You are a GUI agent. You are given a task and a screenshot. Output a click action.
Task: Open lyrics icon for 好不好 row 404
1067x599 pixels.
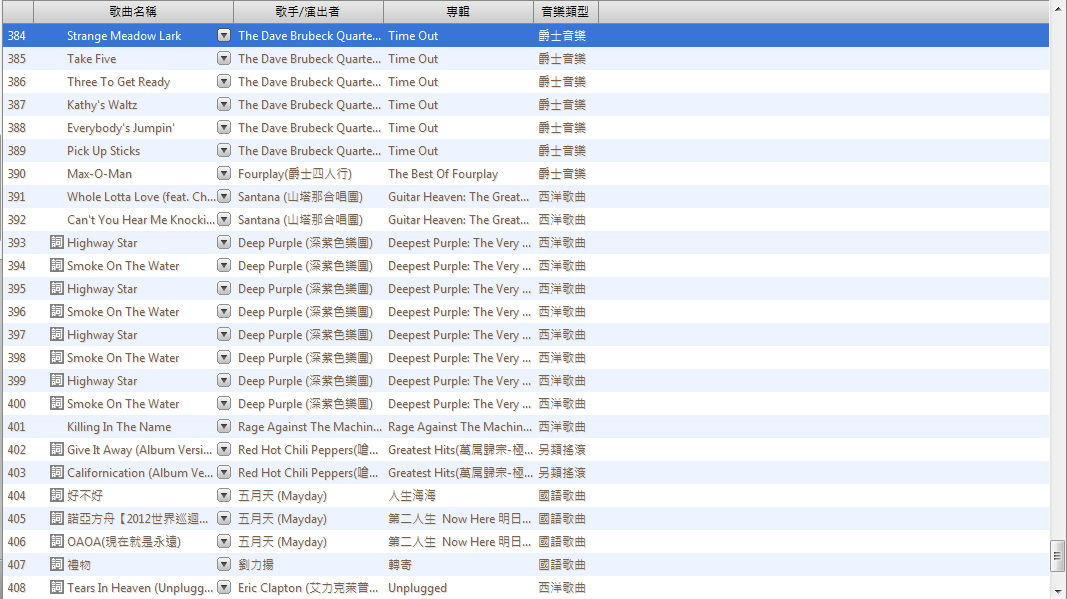click(x=57, y=496)
